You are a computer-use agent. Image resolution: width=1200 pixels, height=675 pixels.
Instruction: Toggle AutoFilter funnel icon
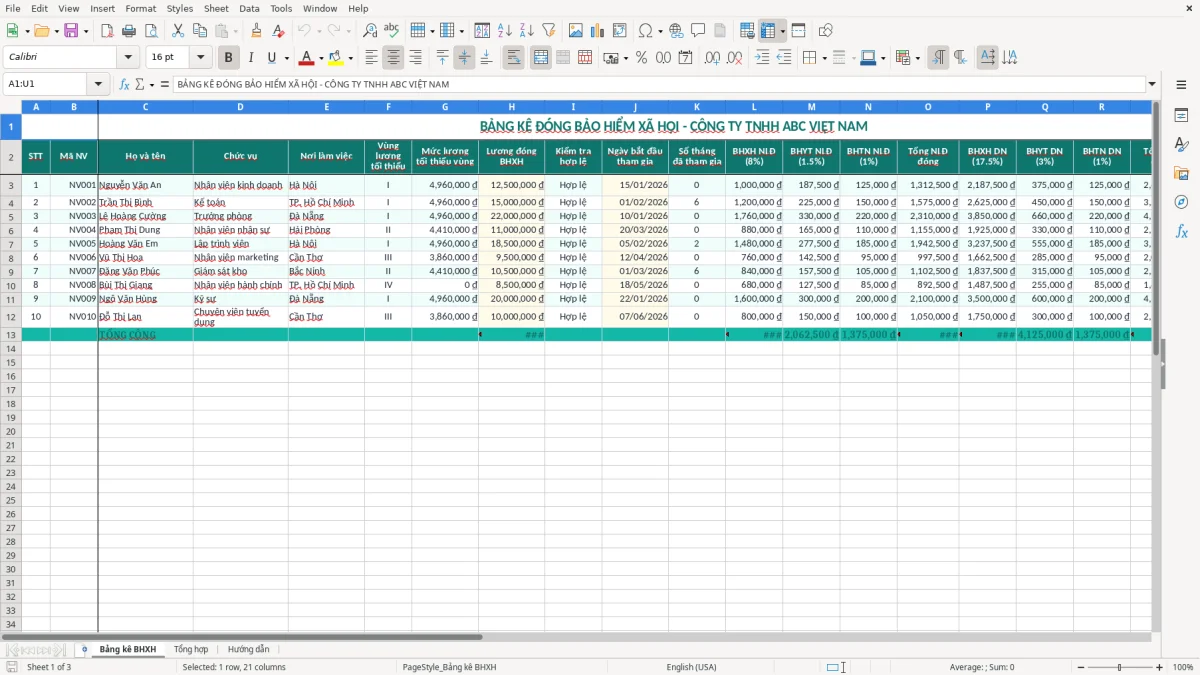[549, 31]
